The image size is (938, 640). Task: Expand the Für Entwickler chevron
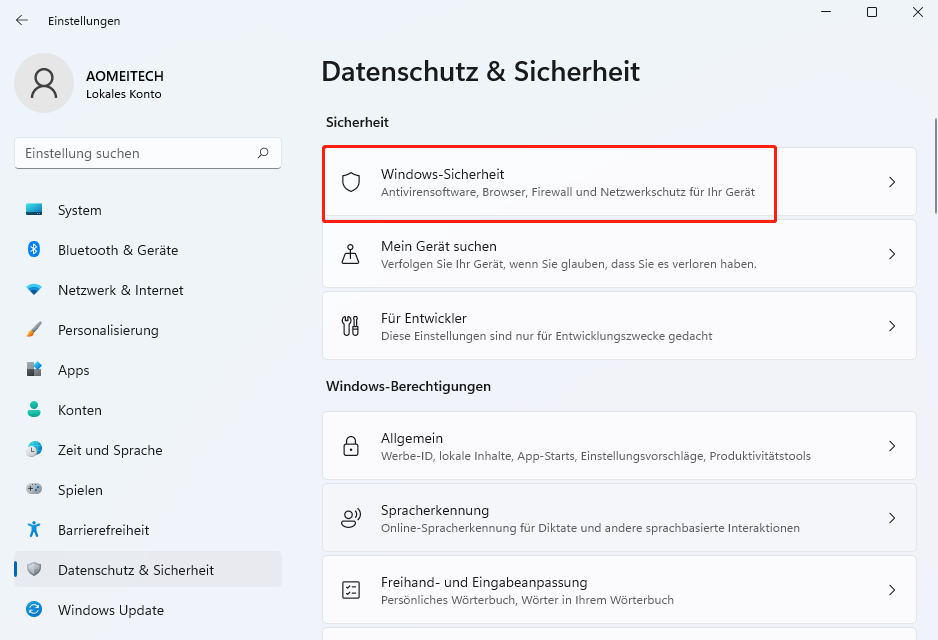892,326
